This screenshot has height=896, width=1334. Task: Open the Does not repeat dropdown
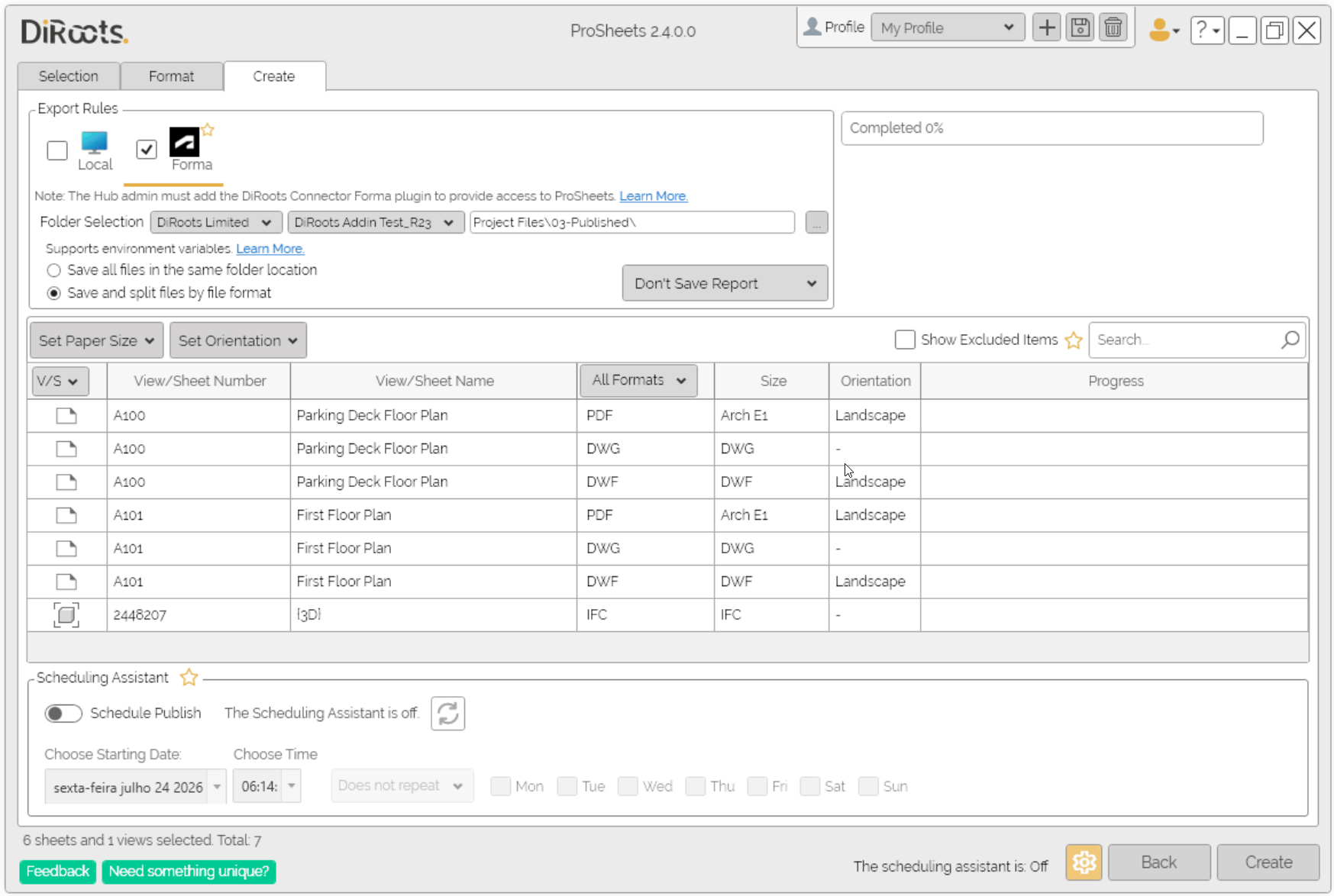(402, 786)
